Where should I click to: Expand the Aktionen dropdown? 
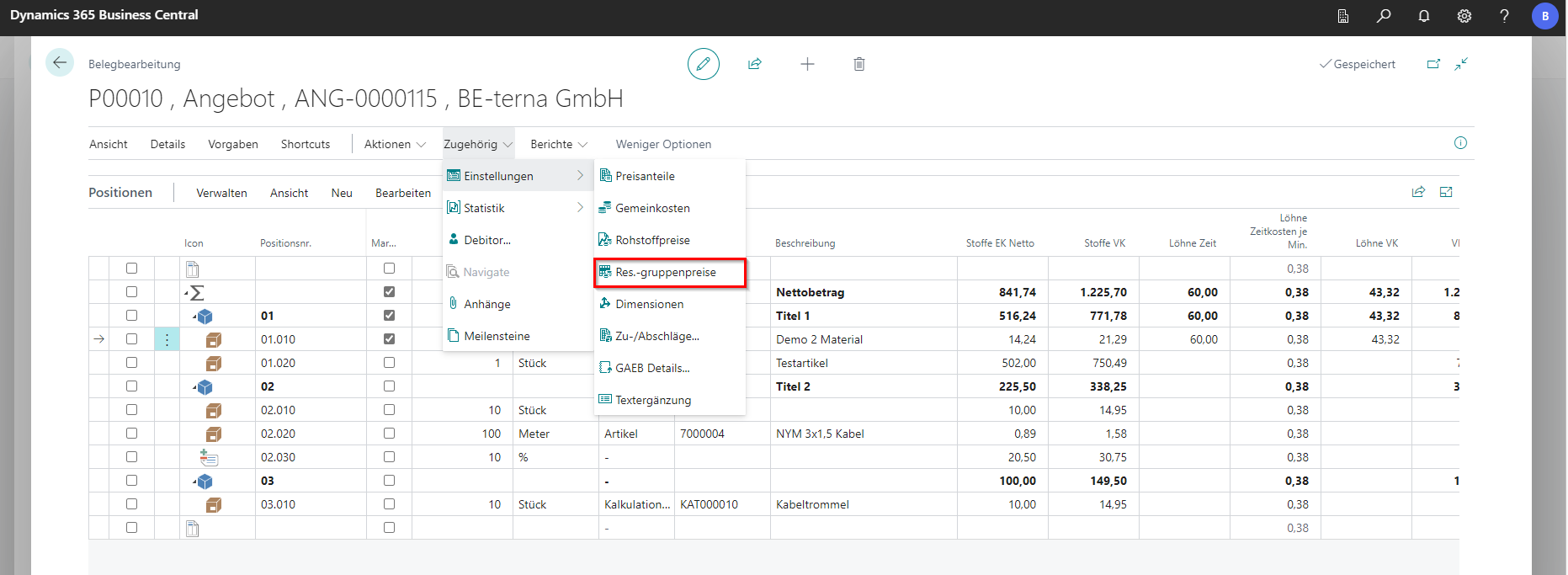pyautogui.click(x=395, y=144)
